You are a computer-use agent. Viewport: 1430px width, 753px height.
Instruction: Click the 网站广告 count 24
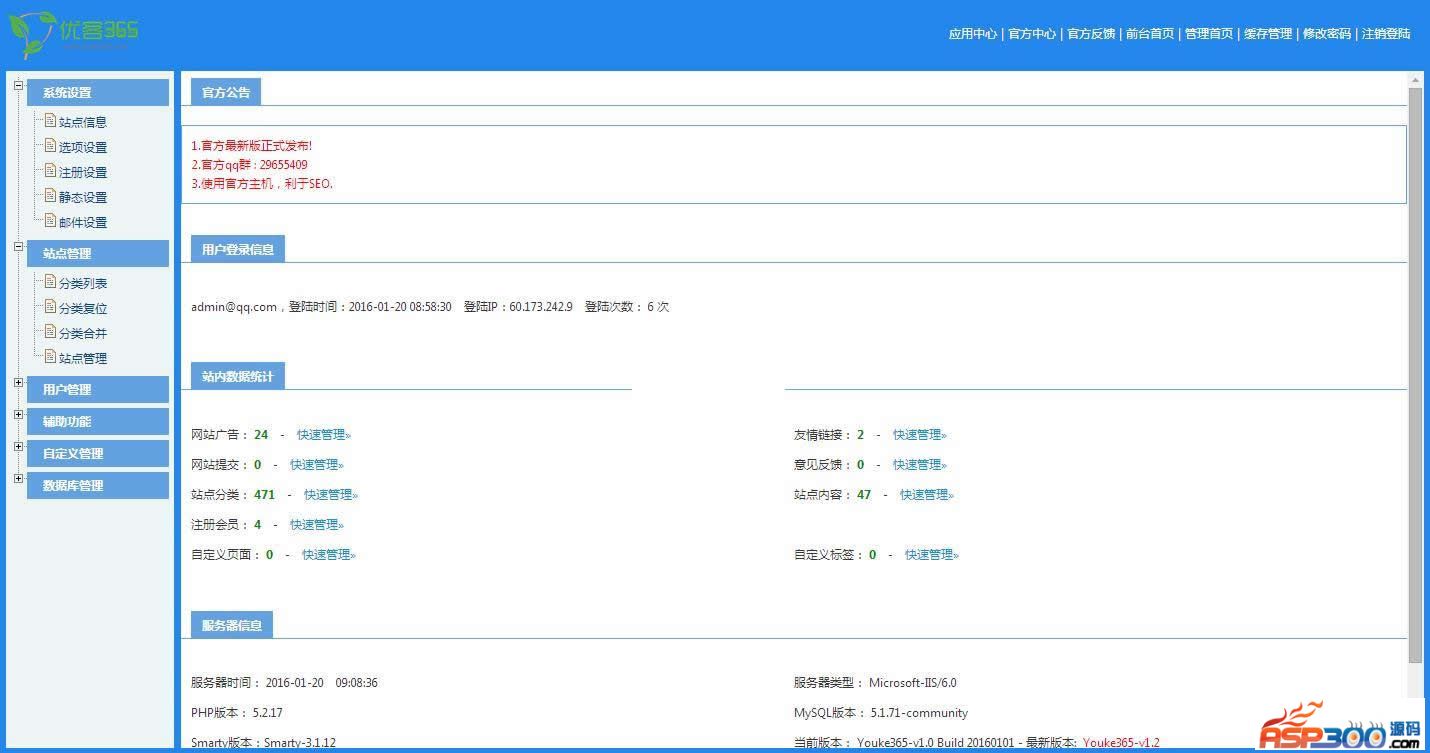pos(261,434)
